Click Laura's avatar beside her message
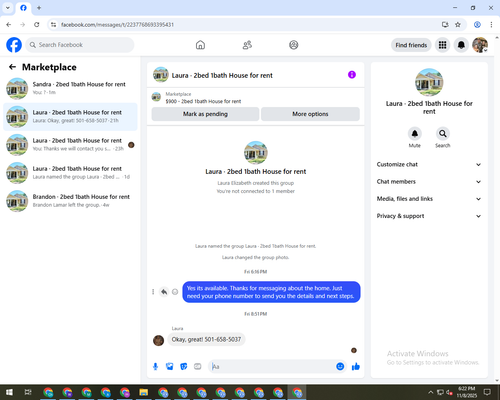 click(158, 340)
